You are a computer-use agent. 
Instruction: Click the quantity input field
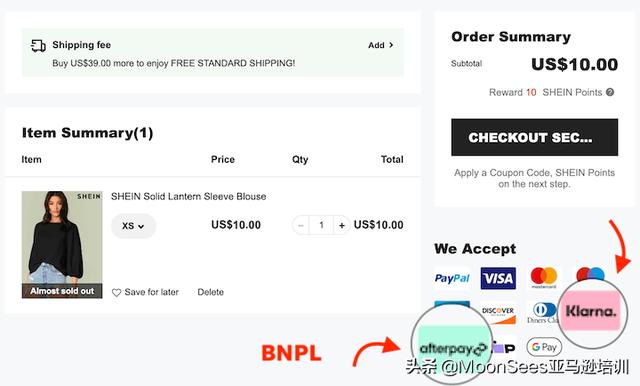(x=321, y=225)
